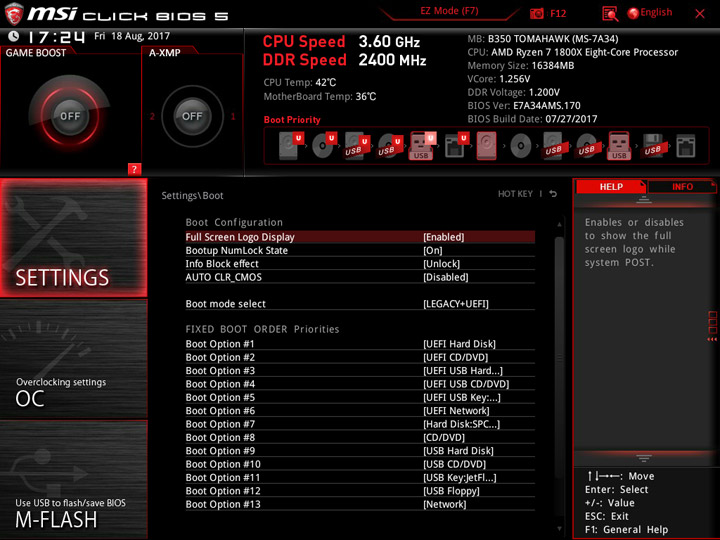
Task: Choose A-XMP profile 1
Action: pos(233,116)
